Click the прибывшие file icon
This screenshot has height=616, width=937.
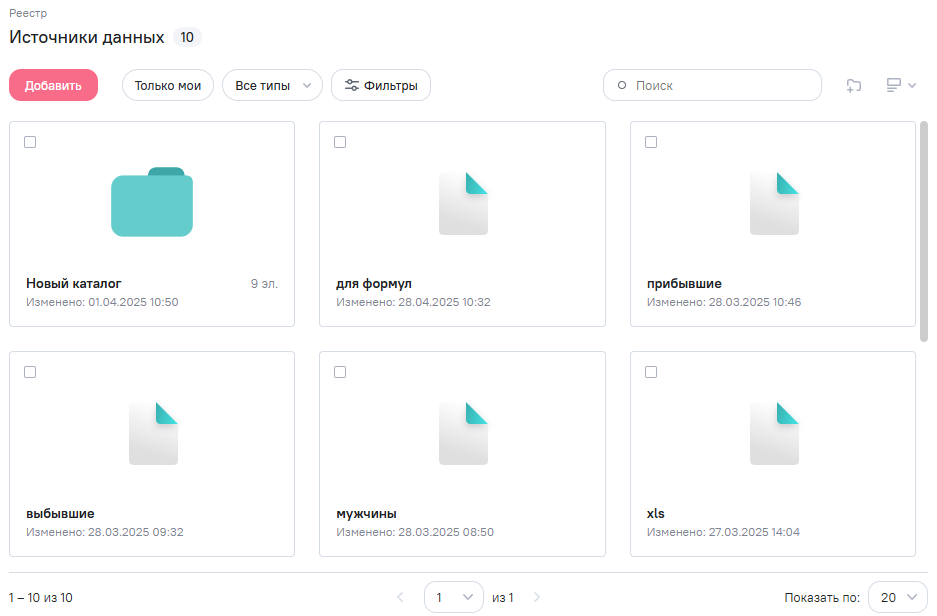[x=774, y=203]
